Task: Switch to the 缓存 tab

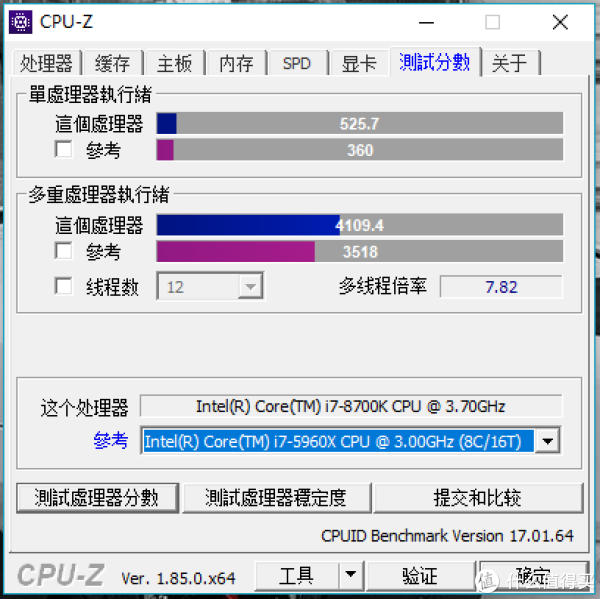Action: point(112,63)
